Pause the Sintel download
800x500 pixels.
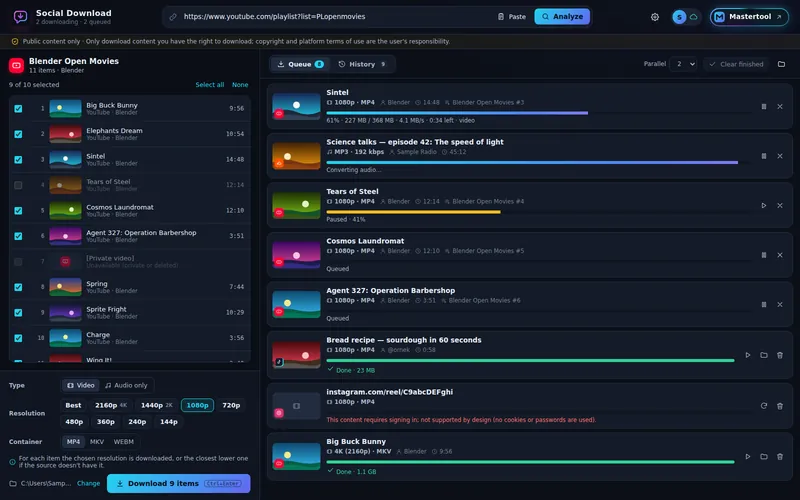[764, 107]
